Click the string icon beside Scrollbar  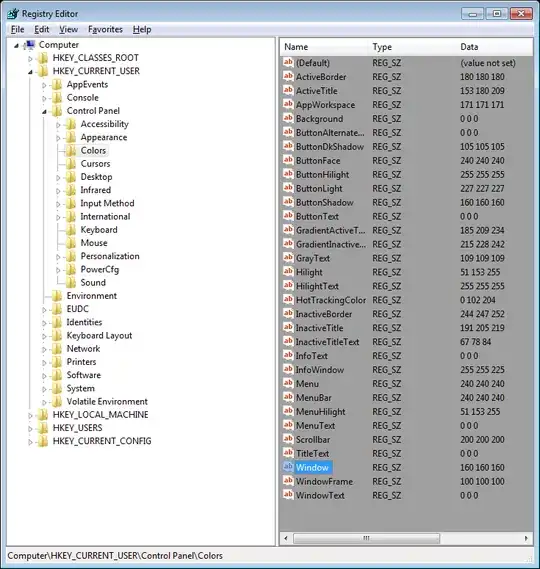pyautogui.click(x=288, y=439)
